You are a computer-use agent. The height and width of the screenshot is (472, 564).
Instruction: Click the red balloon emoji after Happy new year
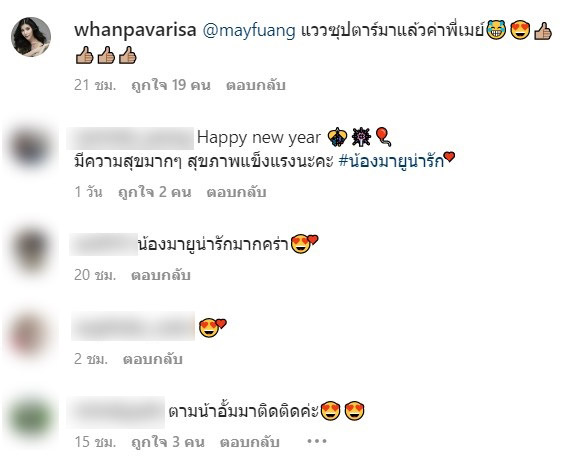click(x=383, y=137)
